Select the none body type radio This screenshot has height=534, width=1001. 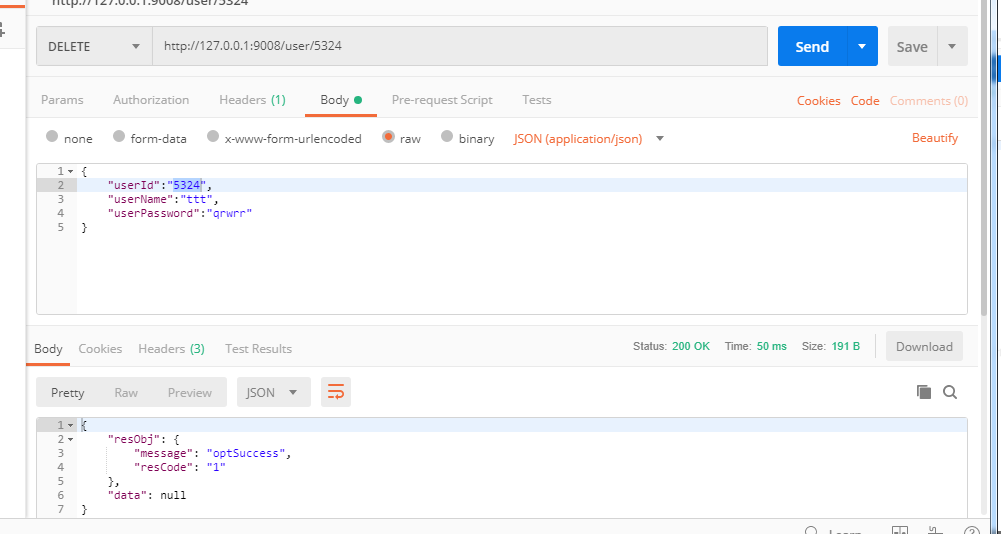(x=52, y=136)
